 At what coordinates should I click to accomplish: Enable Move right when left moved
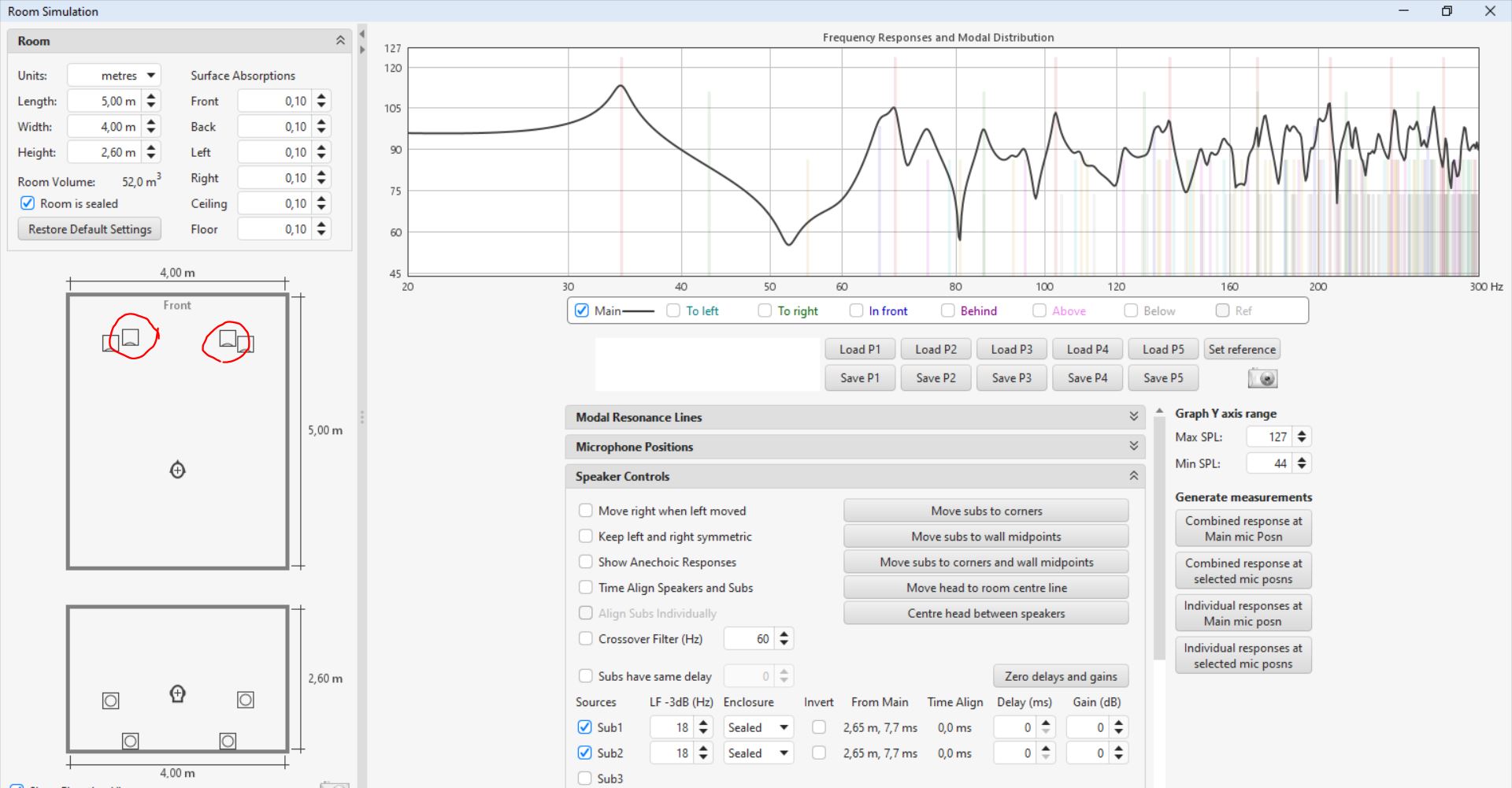pyautogui.click(x=585, y=511)
